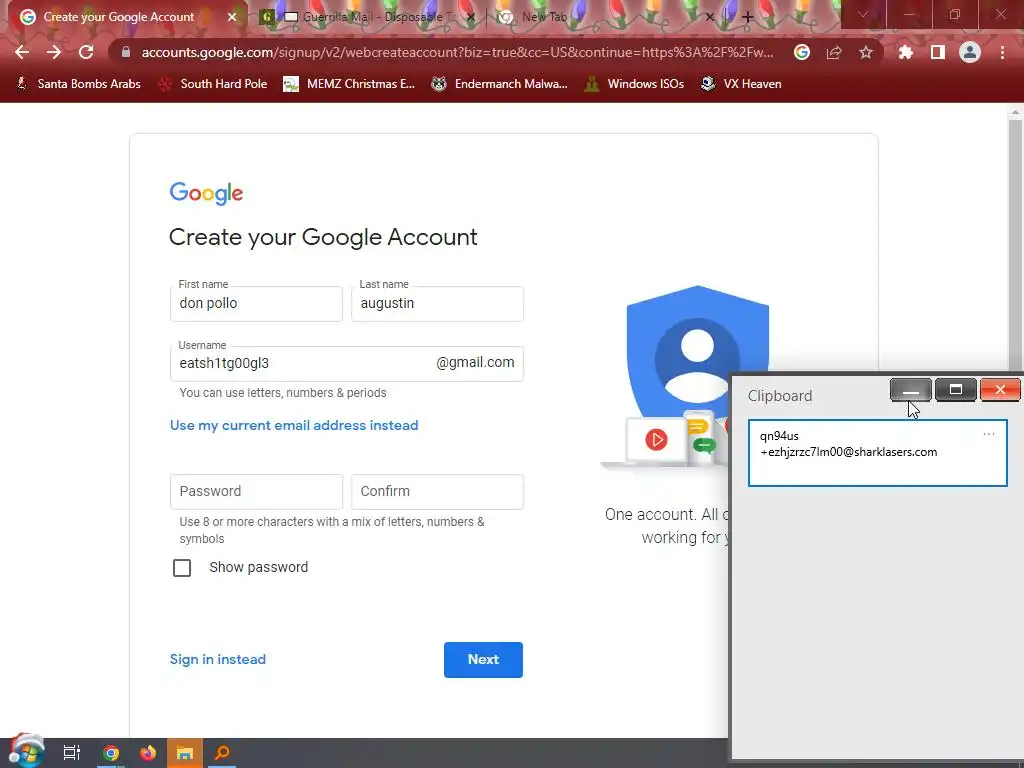This screenshot has width=1024, height=768.
Task: Close the Guerrilla Mail tab
Action: 471,17
